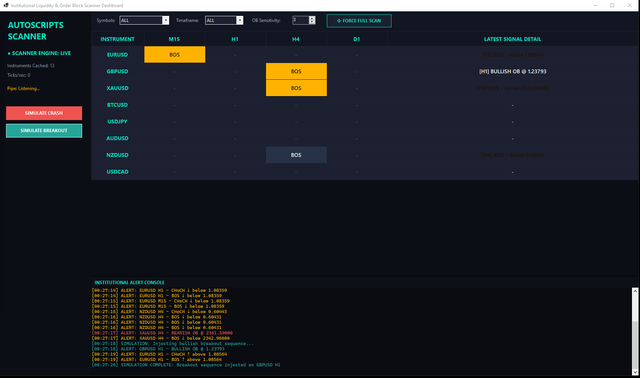Click the NZDUSD H4 CHoCH alert line
640x378 pixels.
159,312
